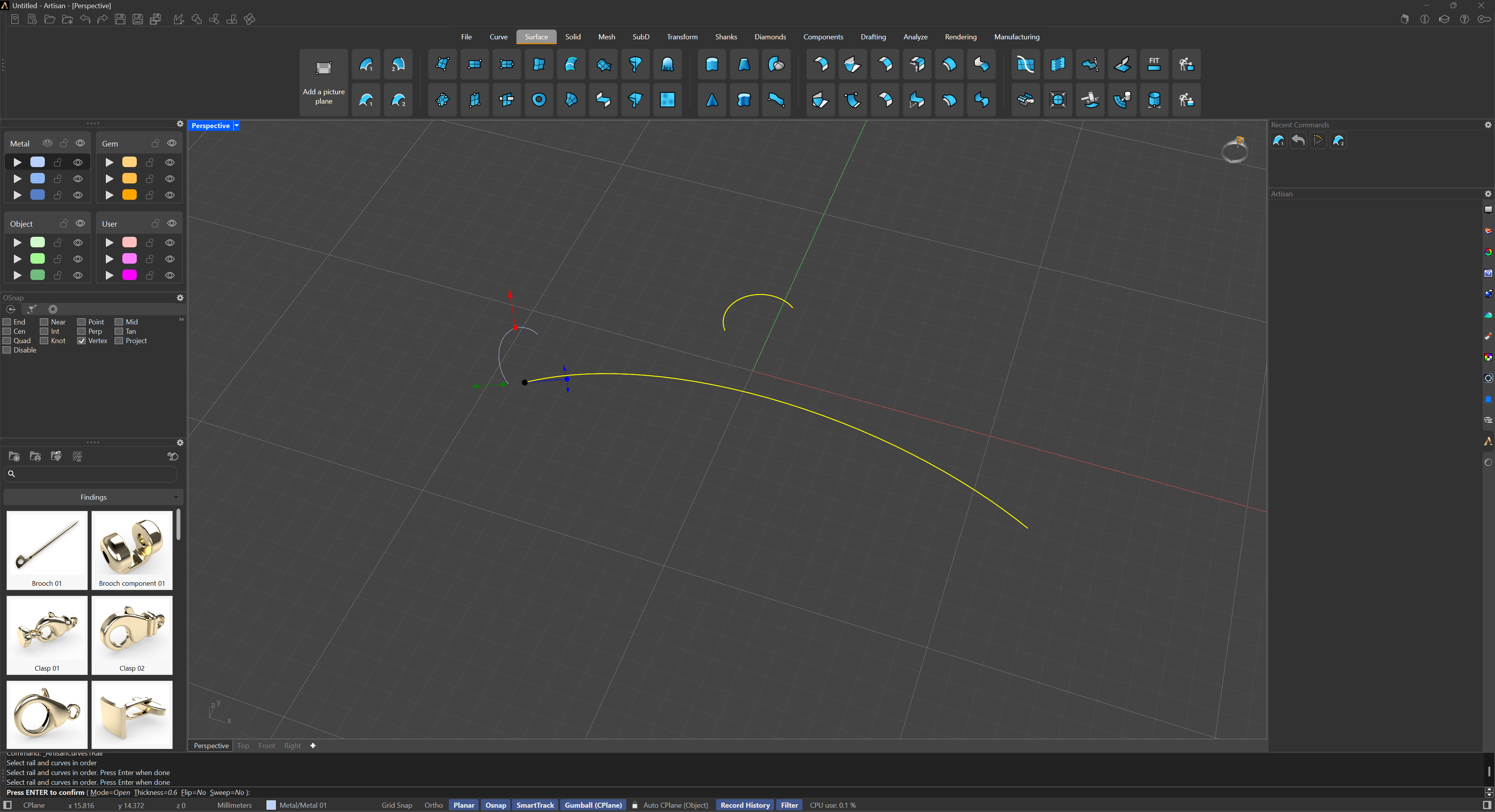This screenshot has width=1495, height=812.
Task: Open the Perspective viewport dropdown arrow
Action: click(236, 126)
